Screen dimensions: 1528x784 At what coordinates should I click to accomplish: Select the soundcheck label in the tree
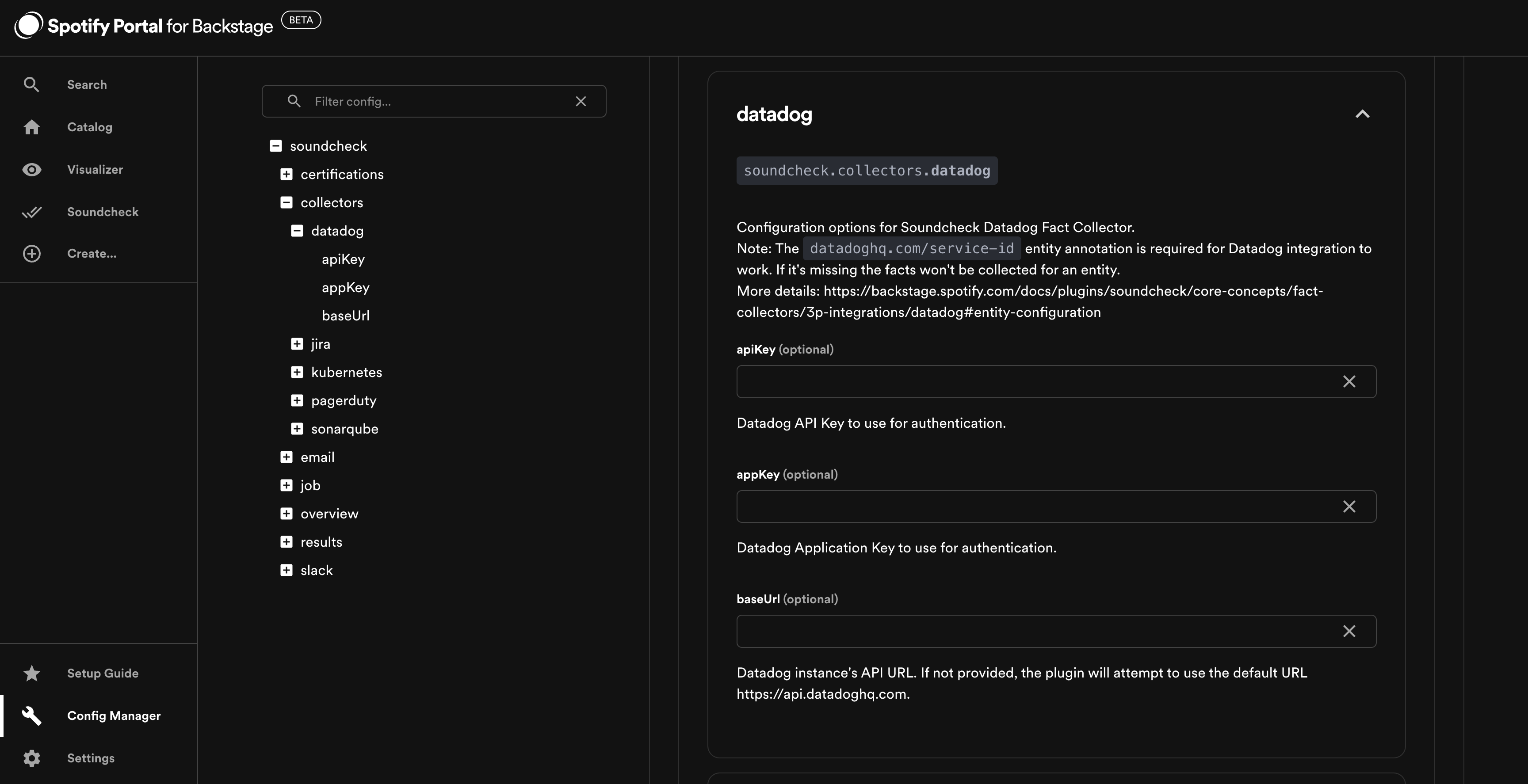pos(328,146)
